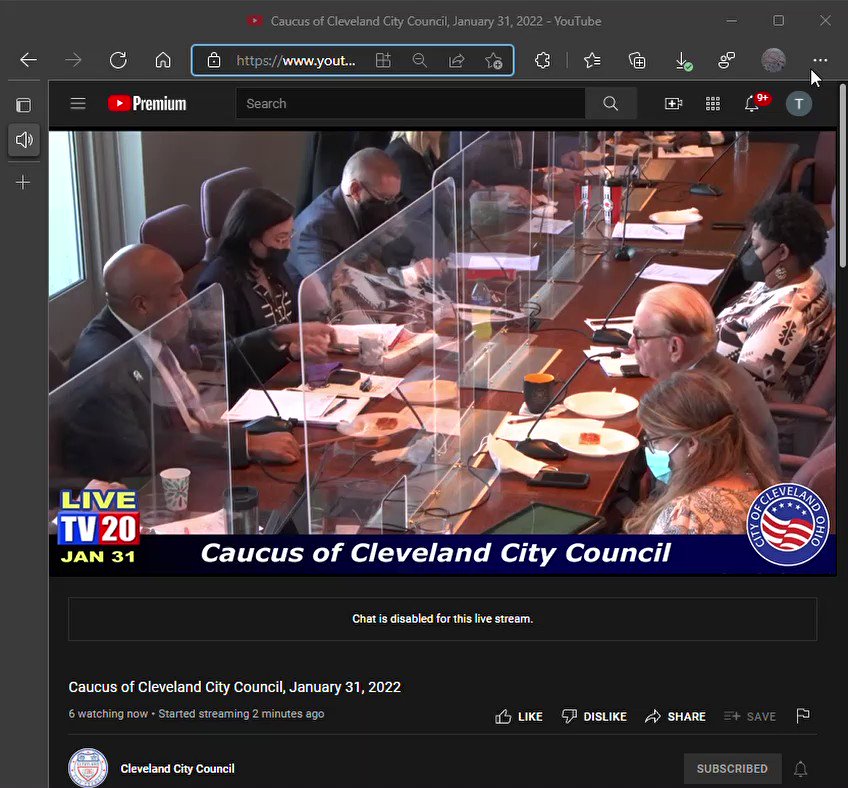Open the toolbar icon right of Downloads
Screen dimensions: 848x788
727,60
